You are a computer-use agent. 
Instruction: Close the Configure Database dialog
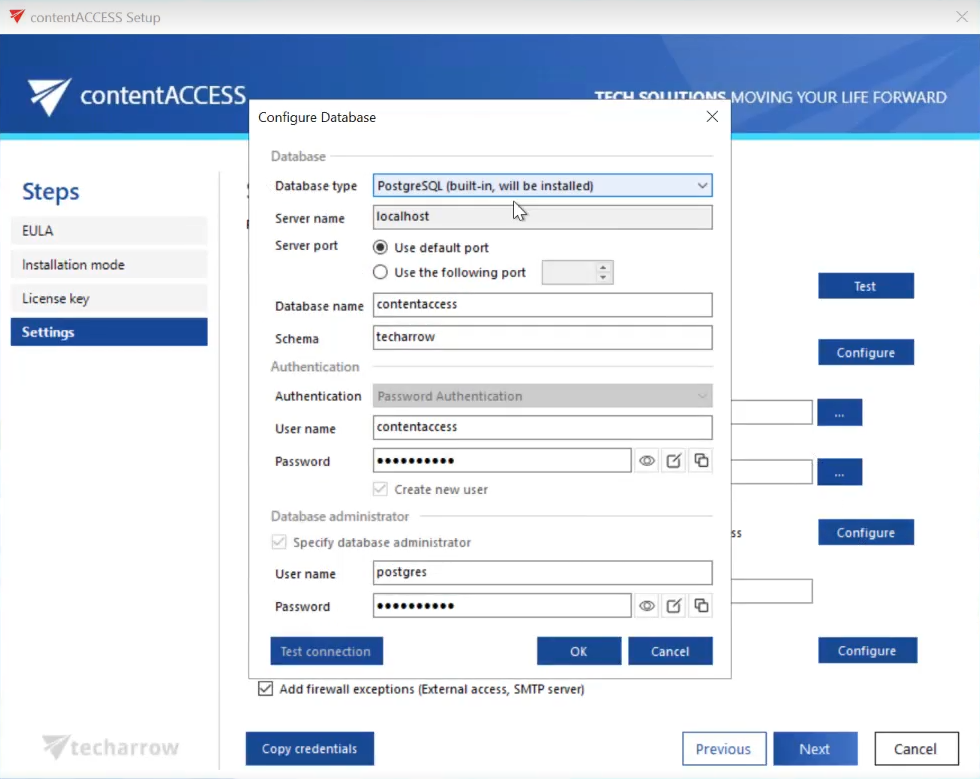coord(712,117)
